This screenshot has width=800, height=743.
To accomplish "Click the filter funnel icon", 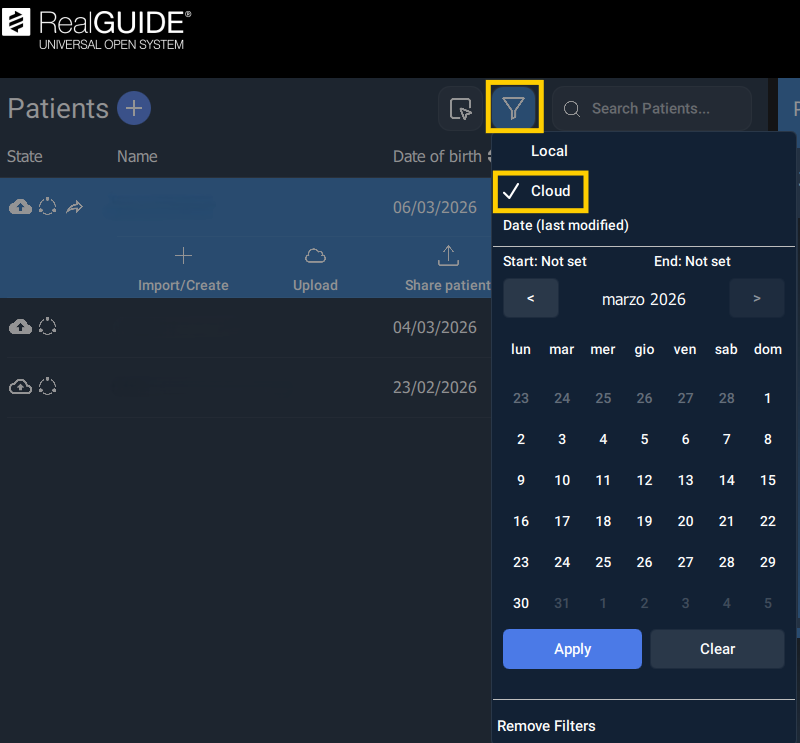I will [514, 108].
